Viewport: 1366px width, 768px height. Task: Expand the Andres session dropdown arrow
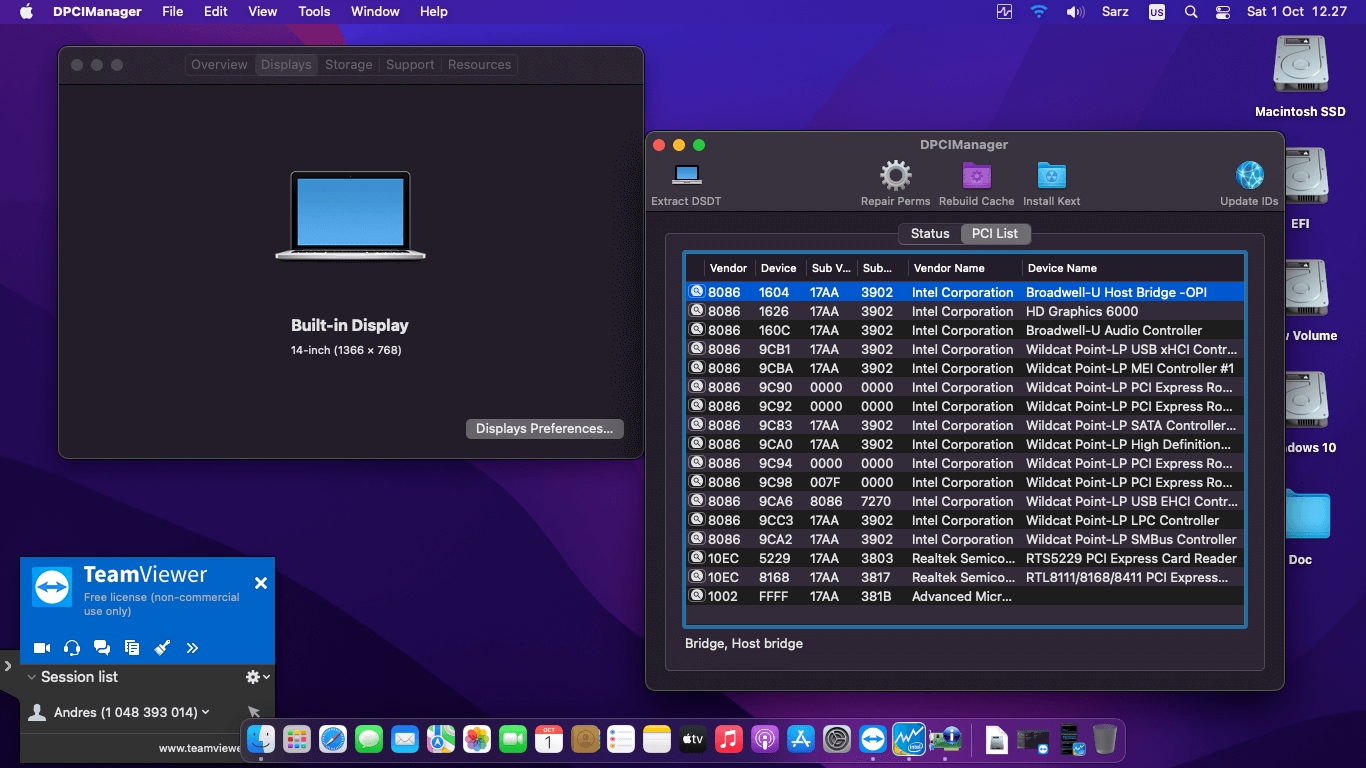(x=206, y=712)
